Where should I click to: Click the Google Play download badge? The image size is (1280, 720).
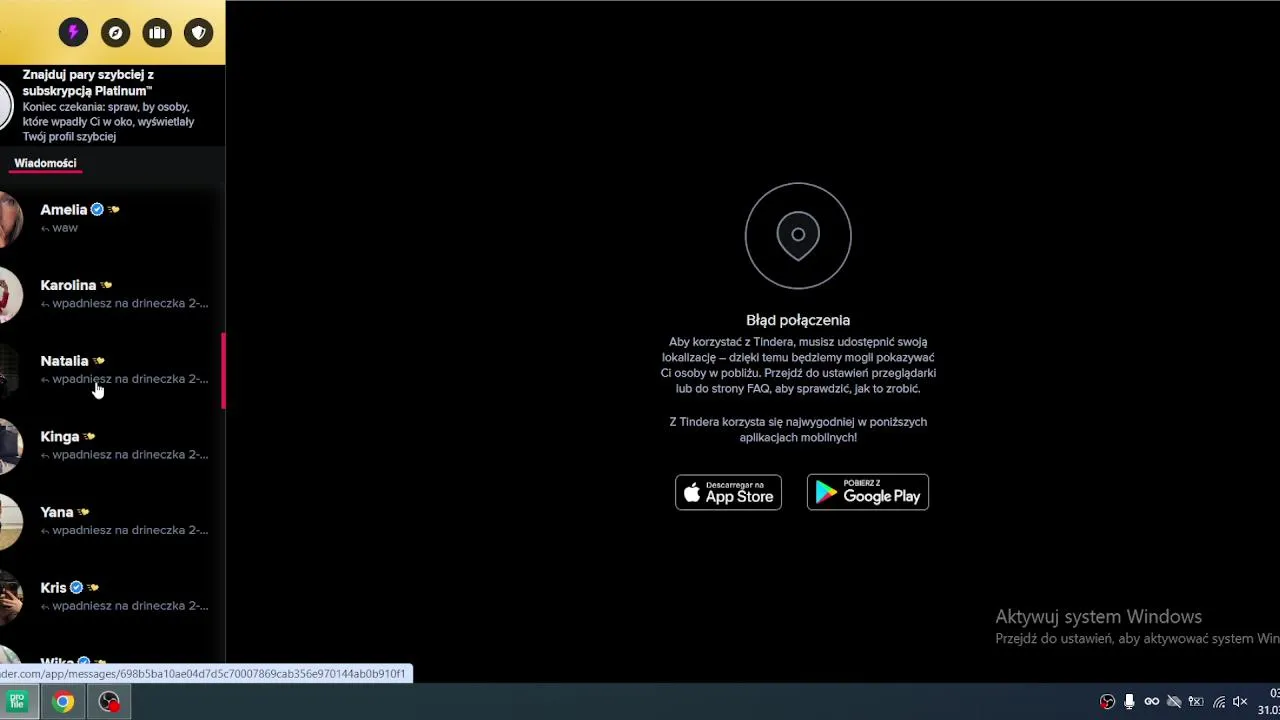868,492
